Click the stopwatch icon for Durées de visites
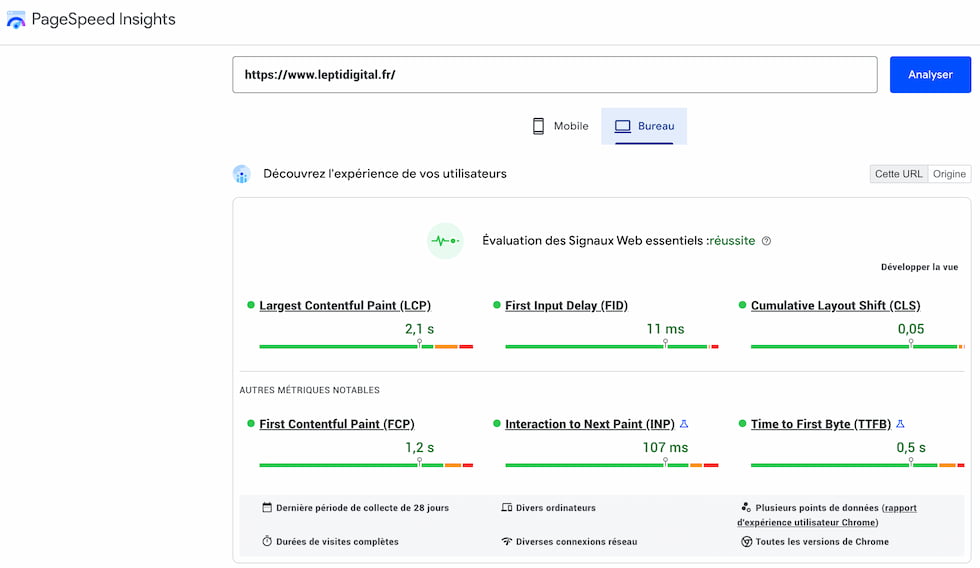Viewport: 980px width, 568px height. 267,541
